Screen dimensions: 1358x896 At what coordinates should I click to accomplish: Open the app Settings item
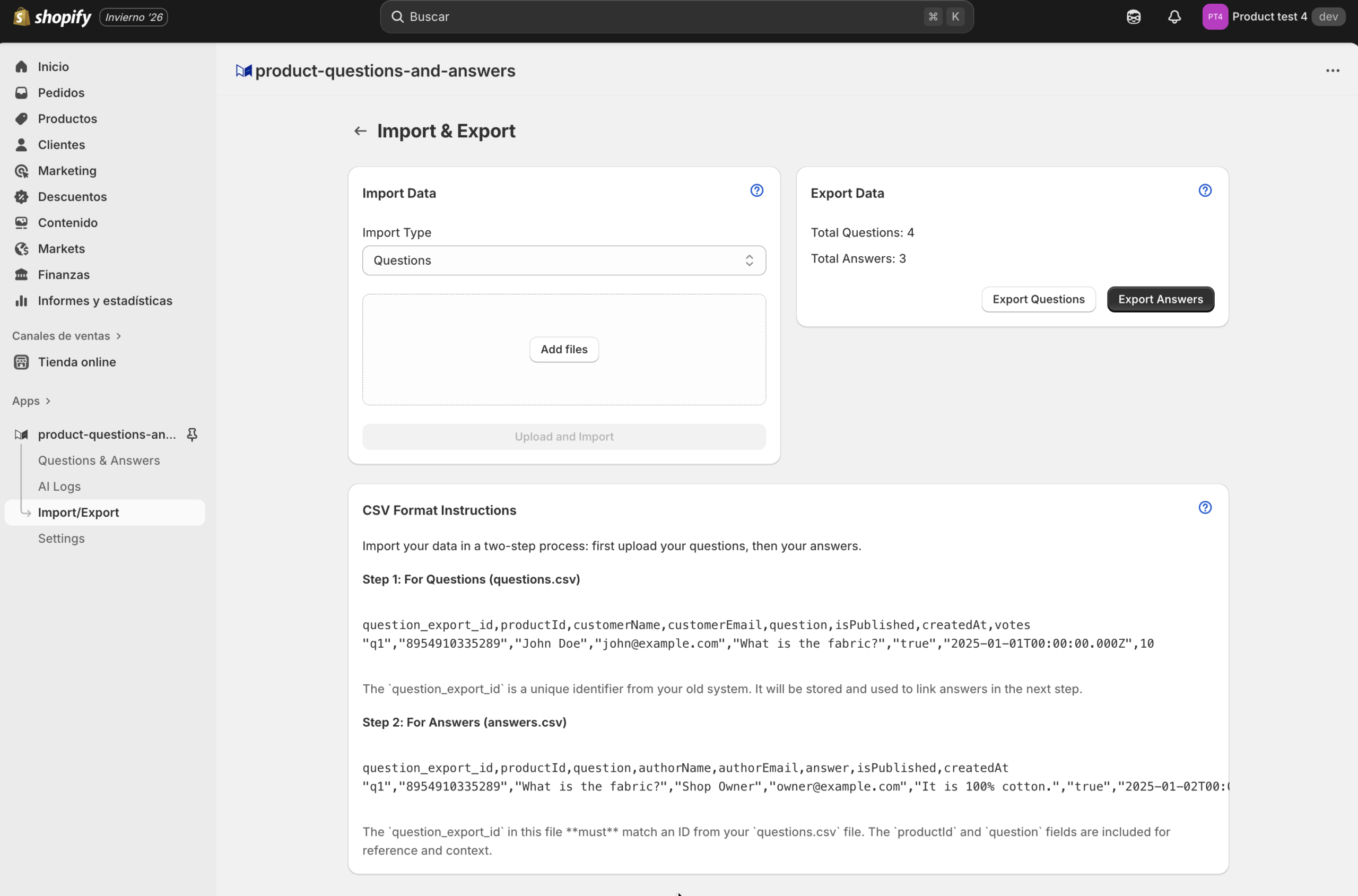(x=61, y=538)
